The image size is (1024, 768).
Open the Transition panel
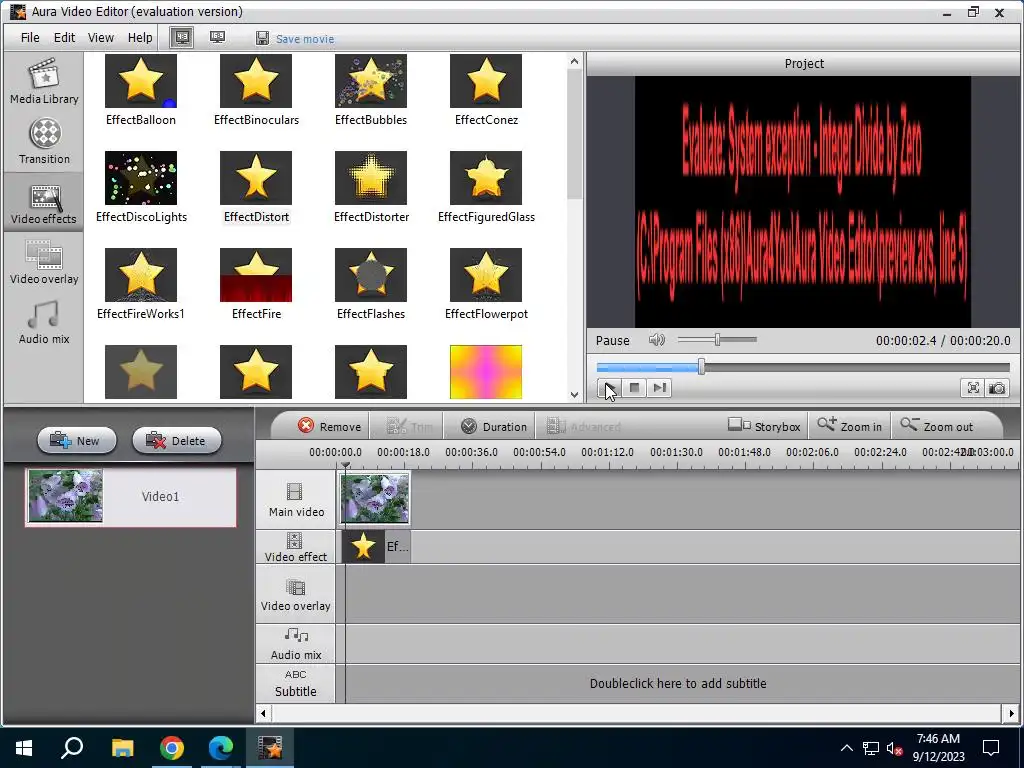(x=44, y=142)
